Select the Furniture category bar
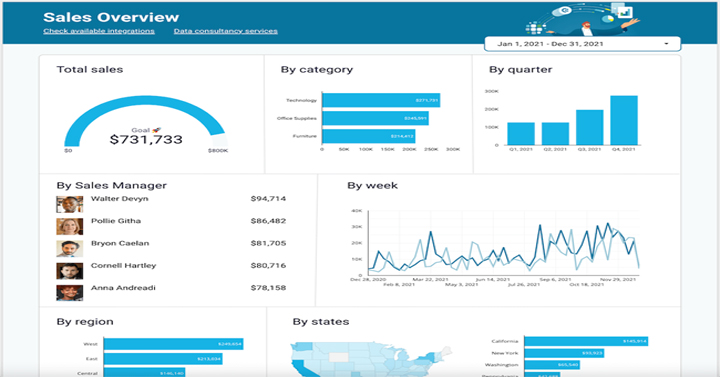The image size is (720, 377). (369, 136)
